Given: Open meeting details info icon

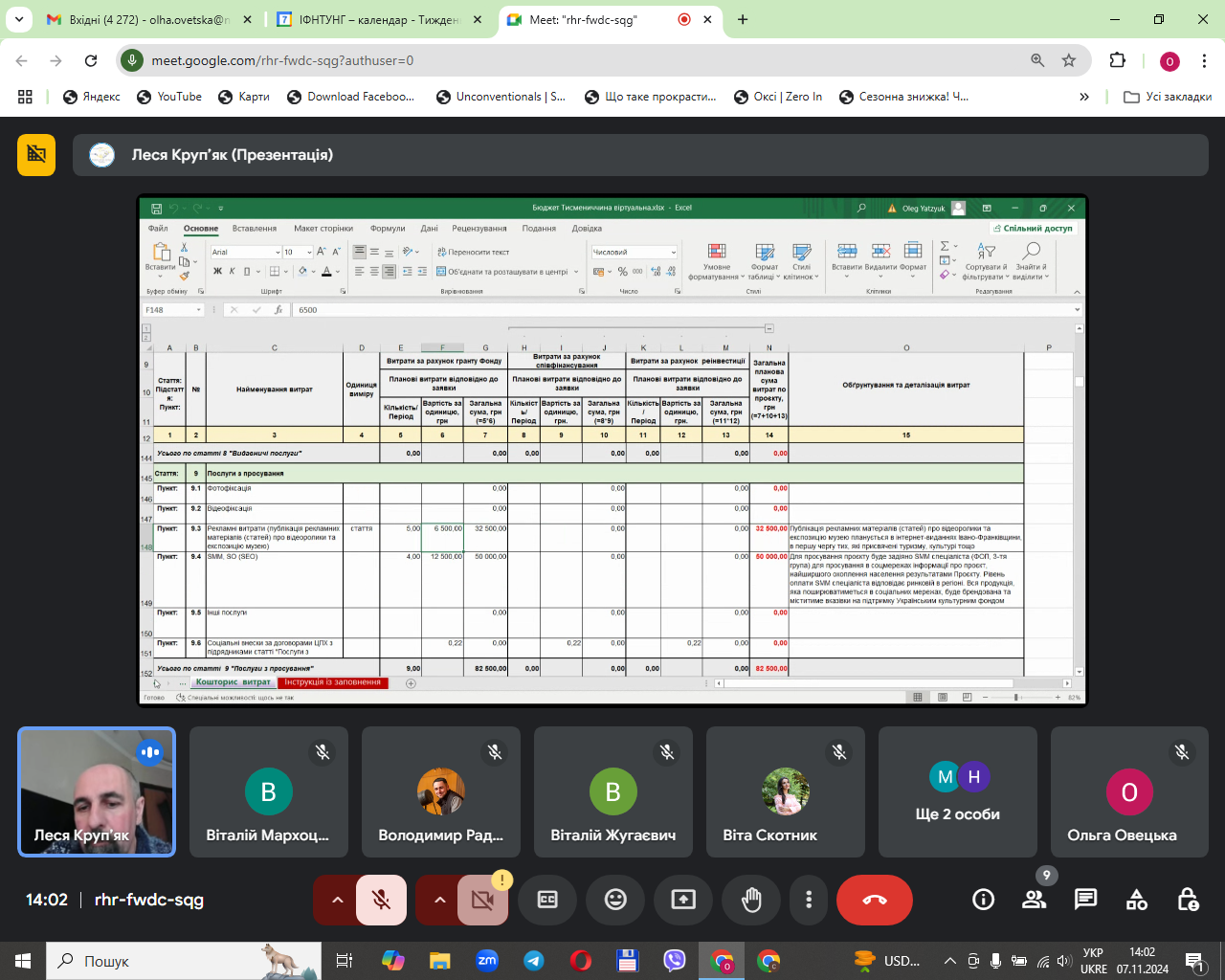Looking at the screenshot, I should click(x=983, y=900).
